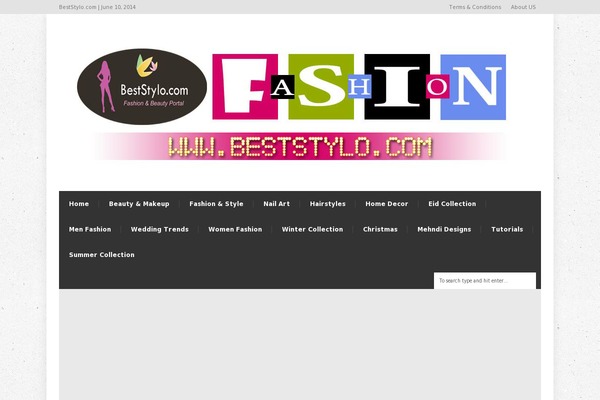Open the Hairstyles category

tap(328, 204)
